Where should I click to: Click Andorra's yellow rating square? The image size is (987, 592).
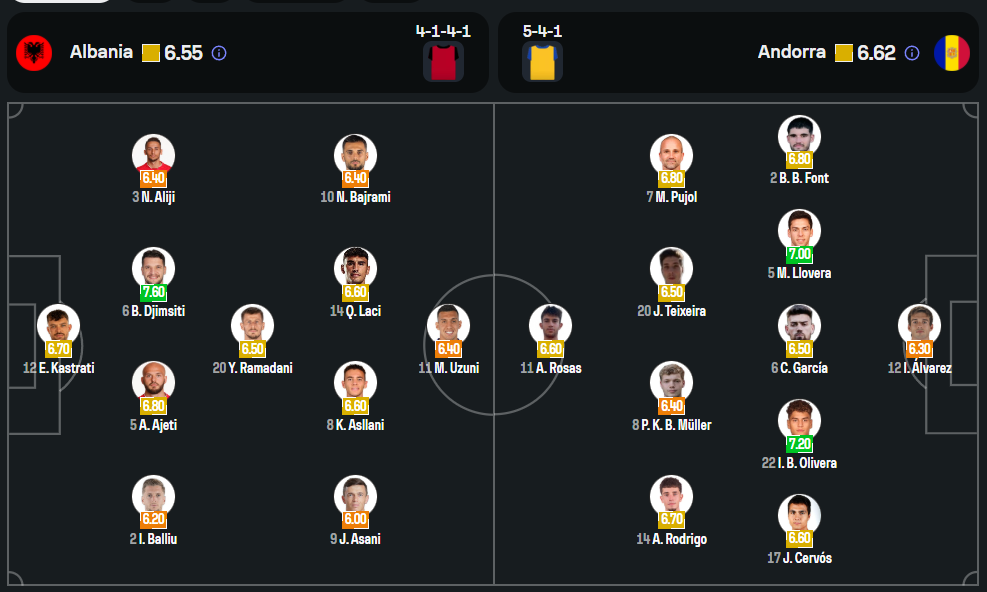click(843, 53)
